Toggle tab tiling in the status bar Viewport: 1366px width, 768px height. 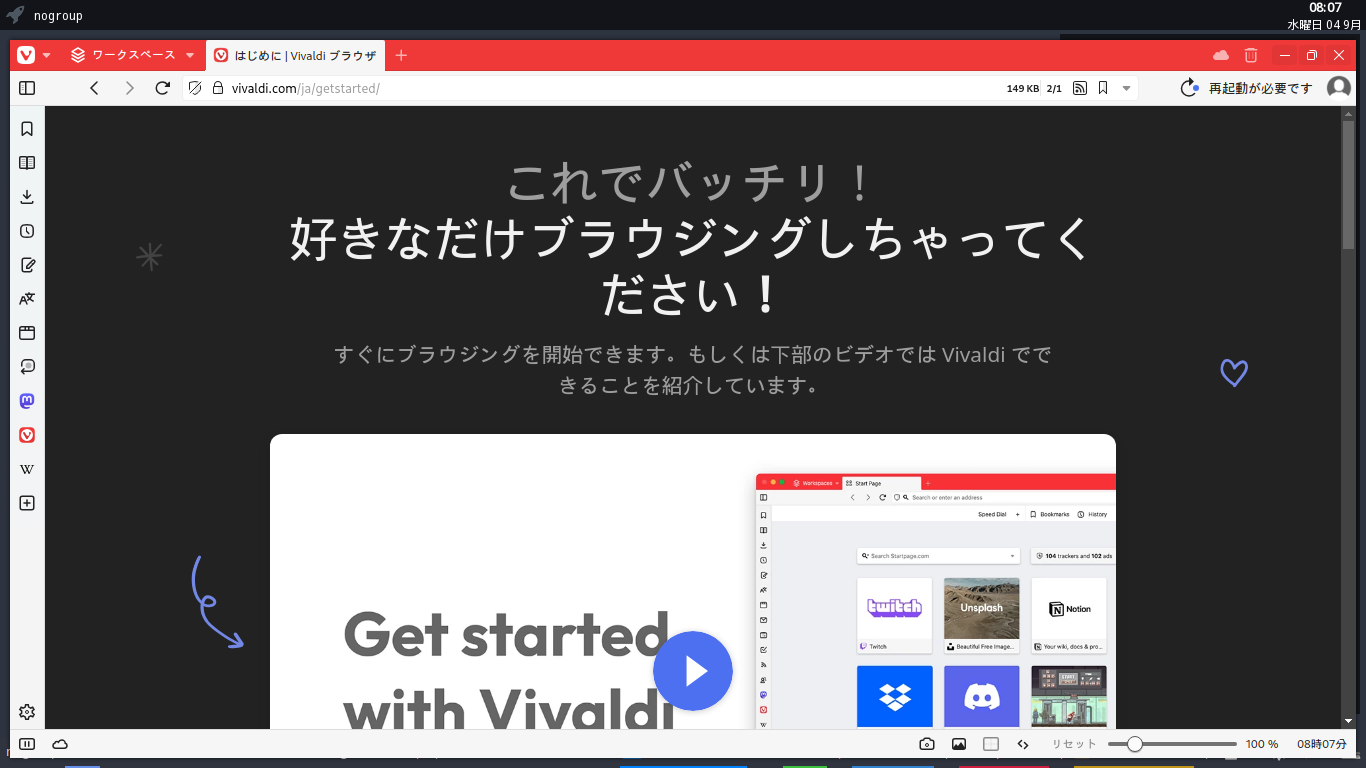(991, 744)
